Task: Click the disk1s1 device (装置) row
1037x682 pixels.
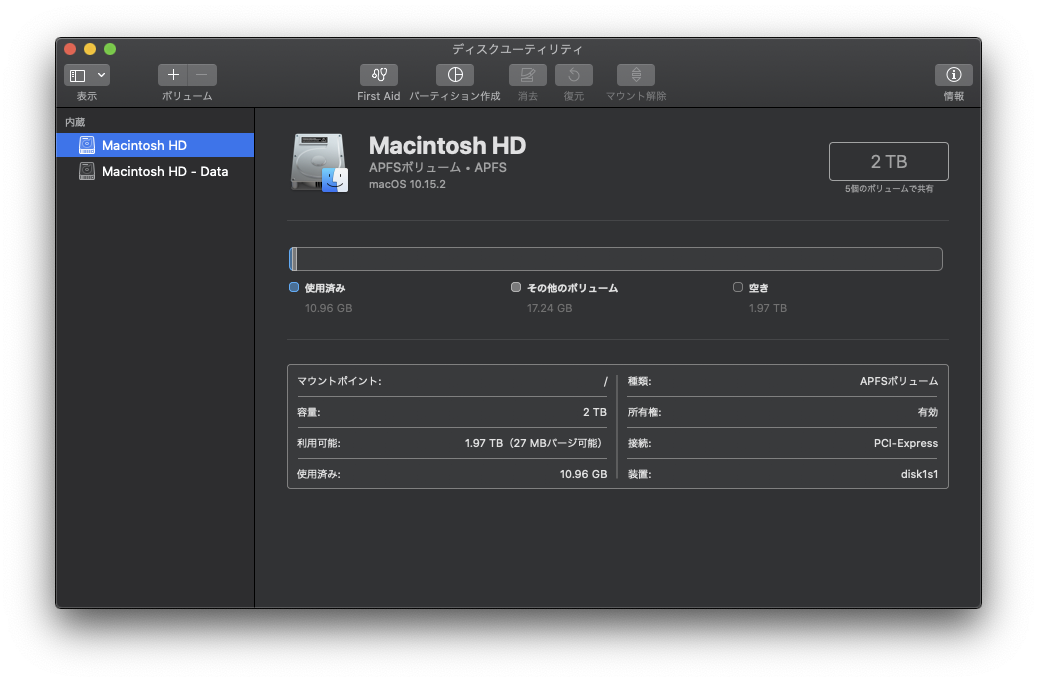Action: (782, 474)
